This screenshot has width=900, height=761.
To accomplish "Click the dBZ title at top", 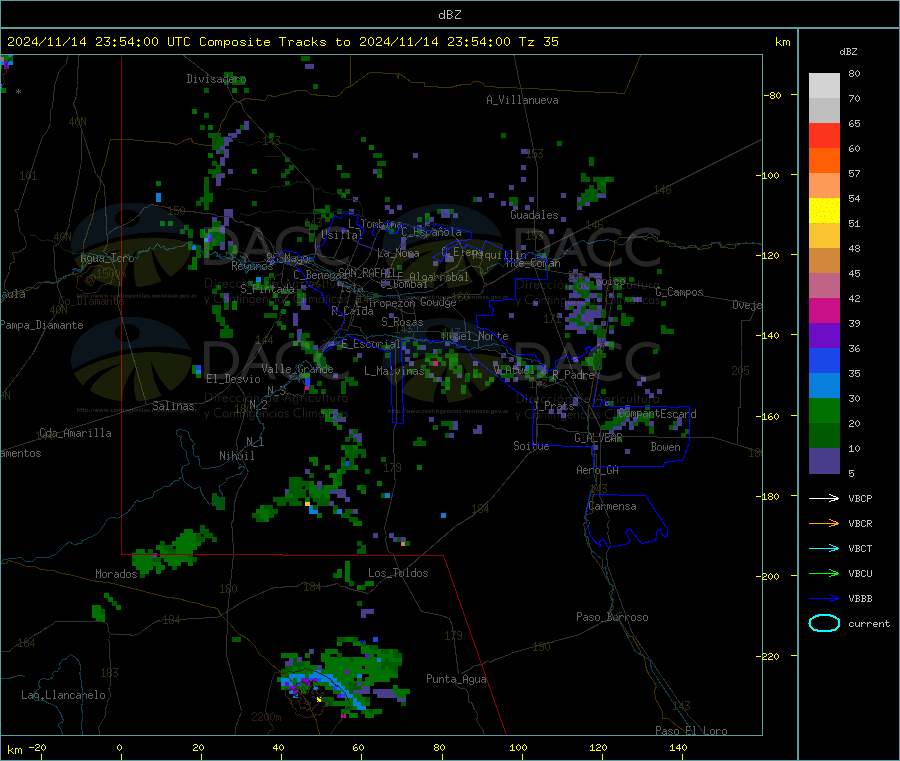I will 449,15.
